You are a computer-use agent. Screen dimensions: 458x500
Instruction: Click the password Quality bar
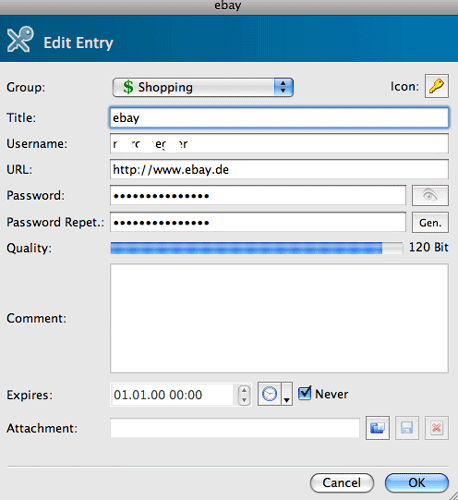257,248
